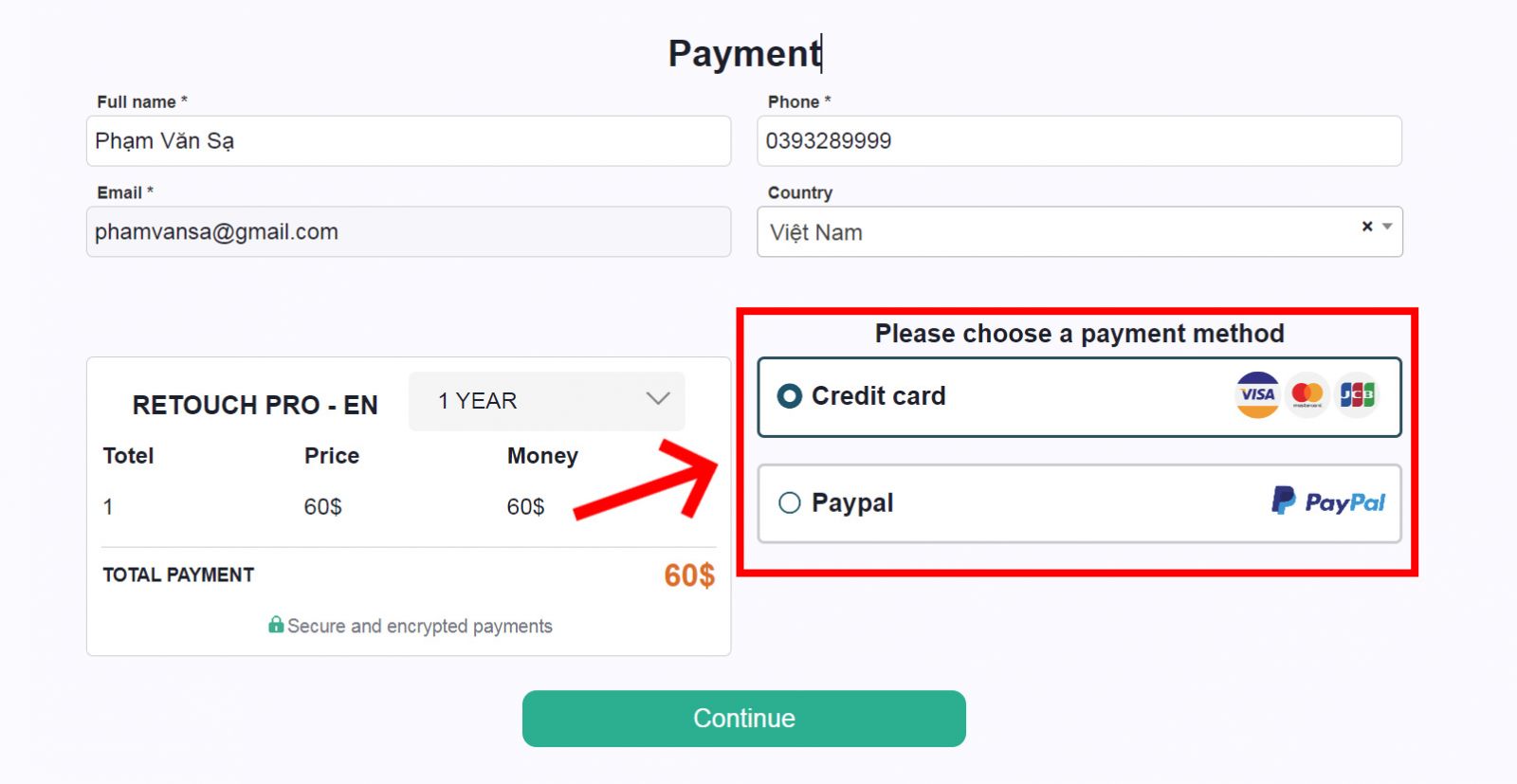This screenshot has height=784, width=1517.
Task: Select the Paypal radio button
Action: coord(790,502)
